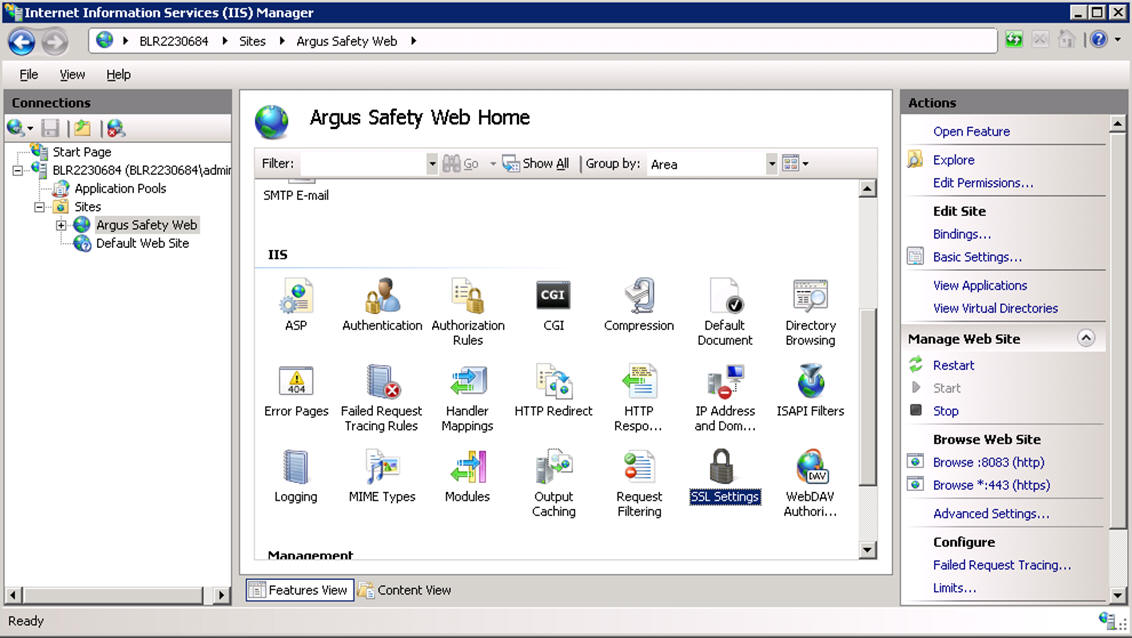Select the SSL Settings padlock icon

(x=722, y=466)
